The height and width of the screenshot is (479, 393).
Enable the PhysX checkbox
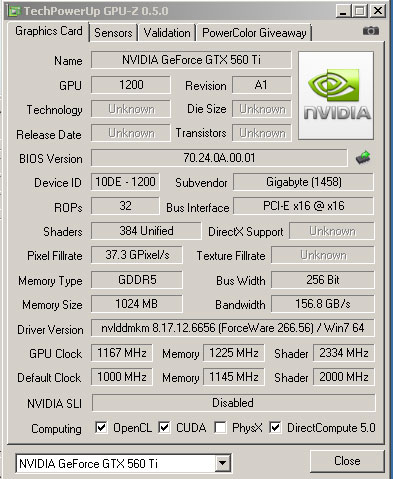point(220,427)
